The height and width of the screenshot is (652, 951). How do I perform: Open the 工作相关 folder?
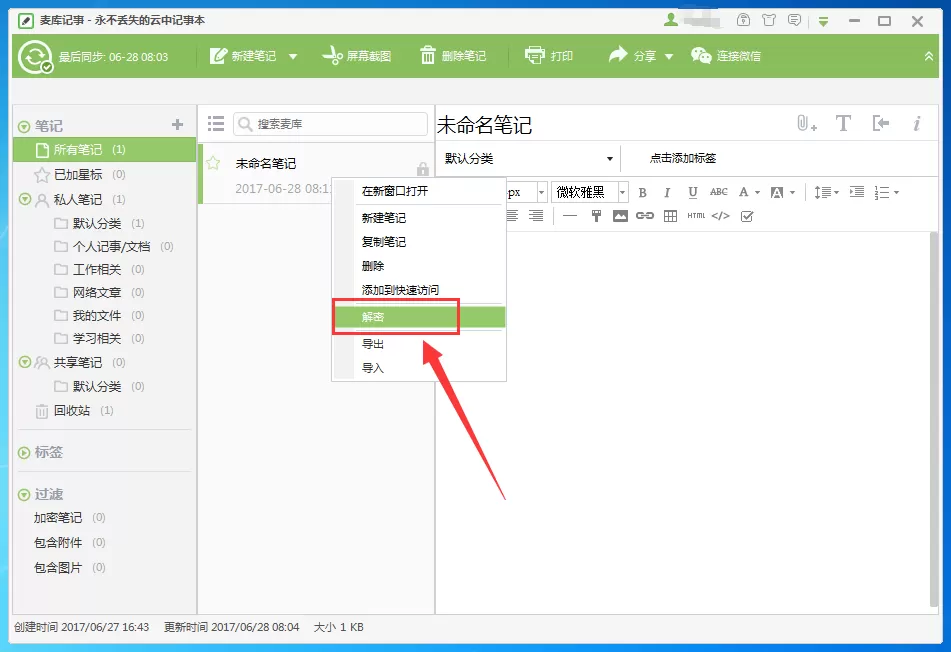(99, 269)
